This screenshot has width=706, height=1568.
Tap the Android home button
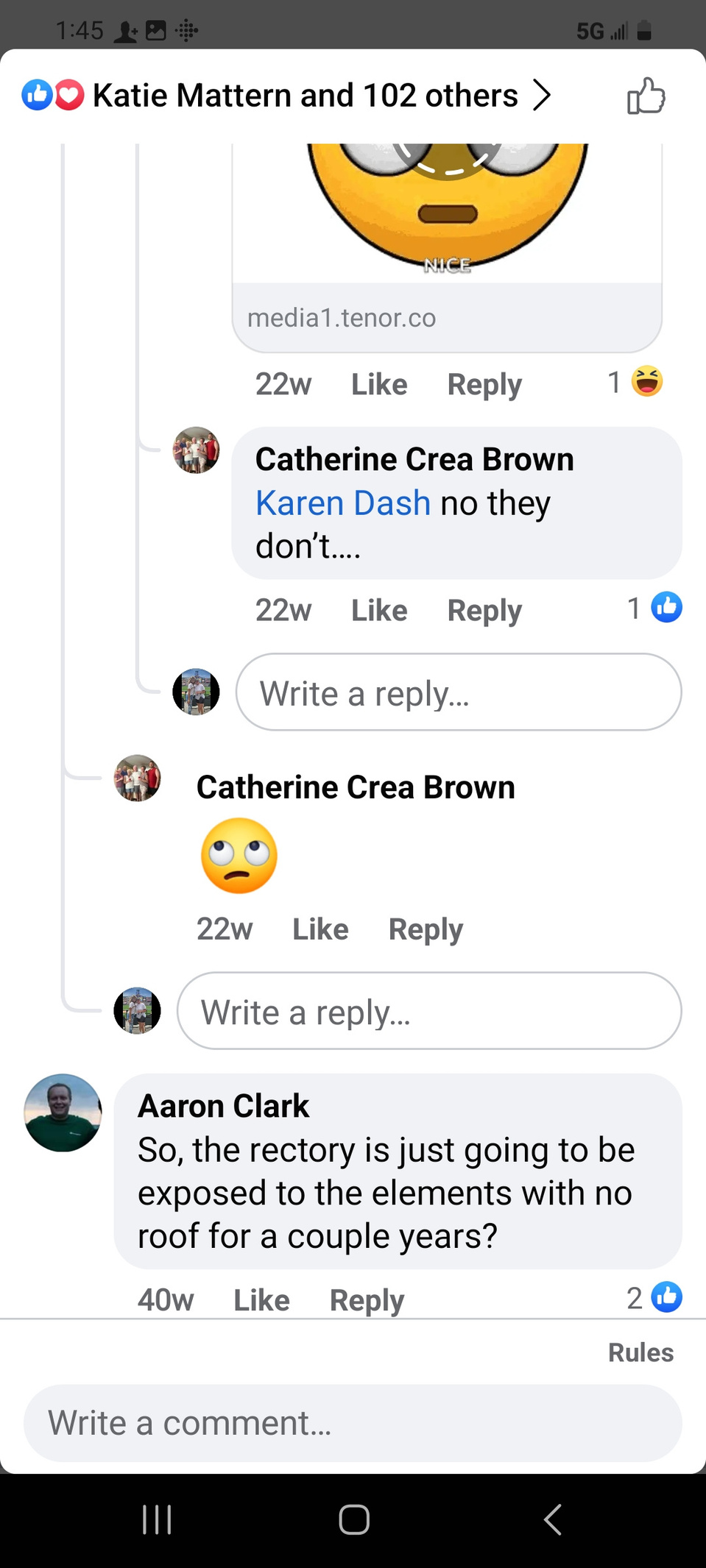[354, 1519]
